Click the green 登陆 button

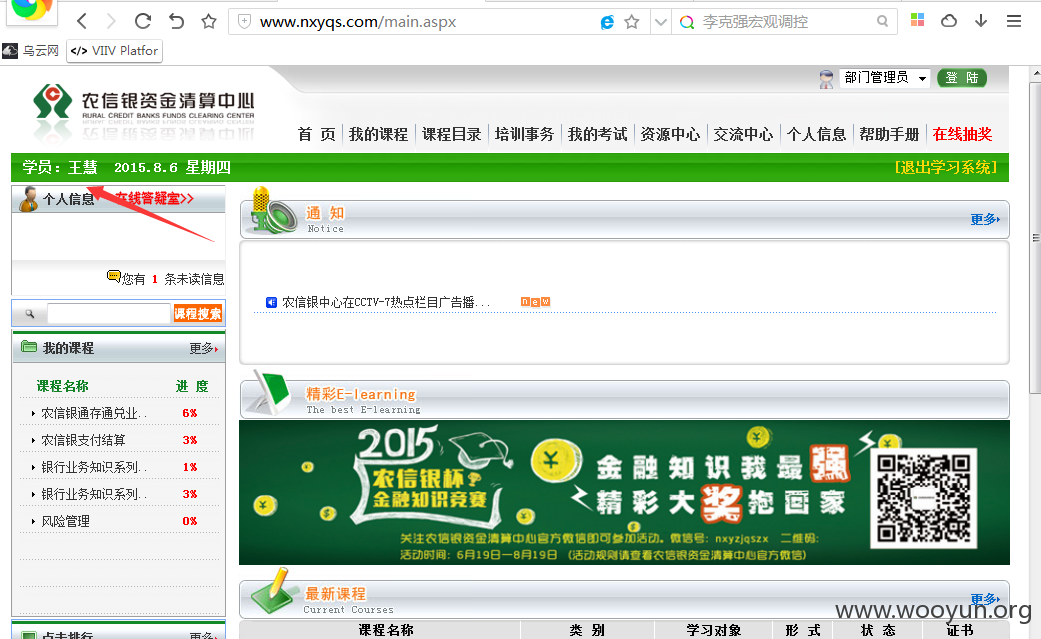962,78
